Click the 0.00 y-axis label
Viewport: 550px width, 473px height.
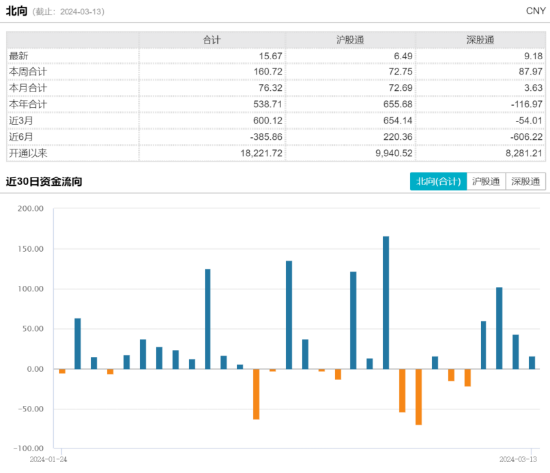pos(35,369)
